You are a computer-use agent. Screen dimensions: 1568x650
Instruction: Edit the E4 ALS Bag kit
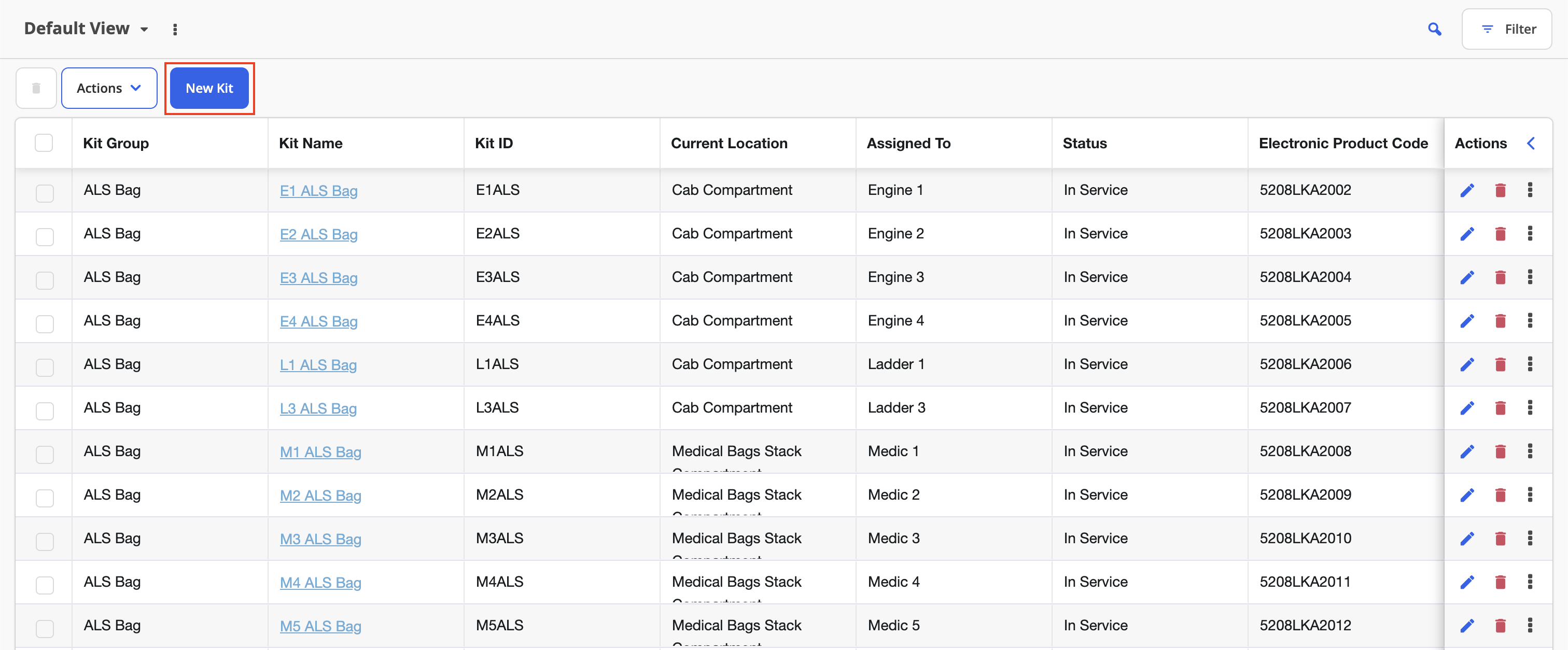[1467, 321]
